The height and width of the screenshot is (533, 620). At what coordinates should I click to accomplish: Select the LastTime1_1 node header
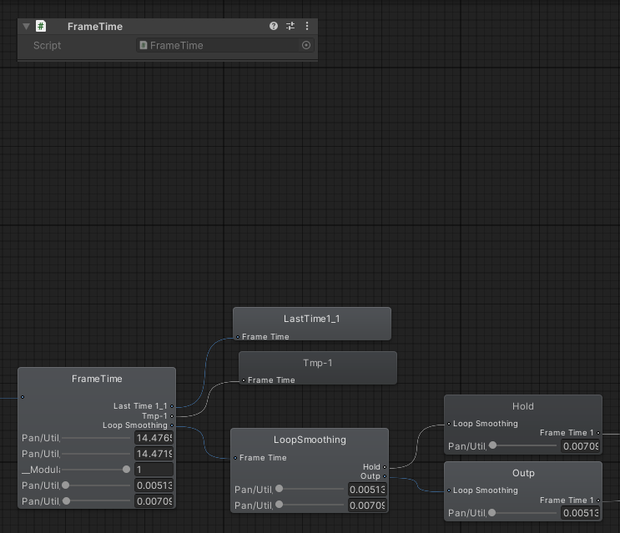[x=312, y=319]
